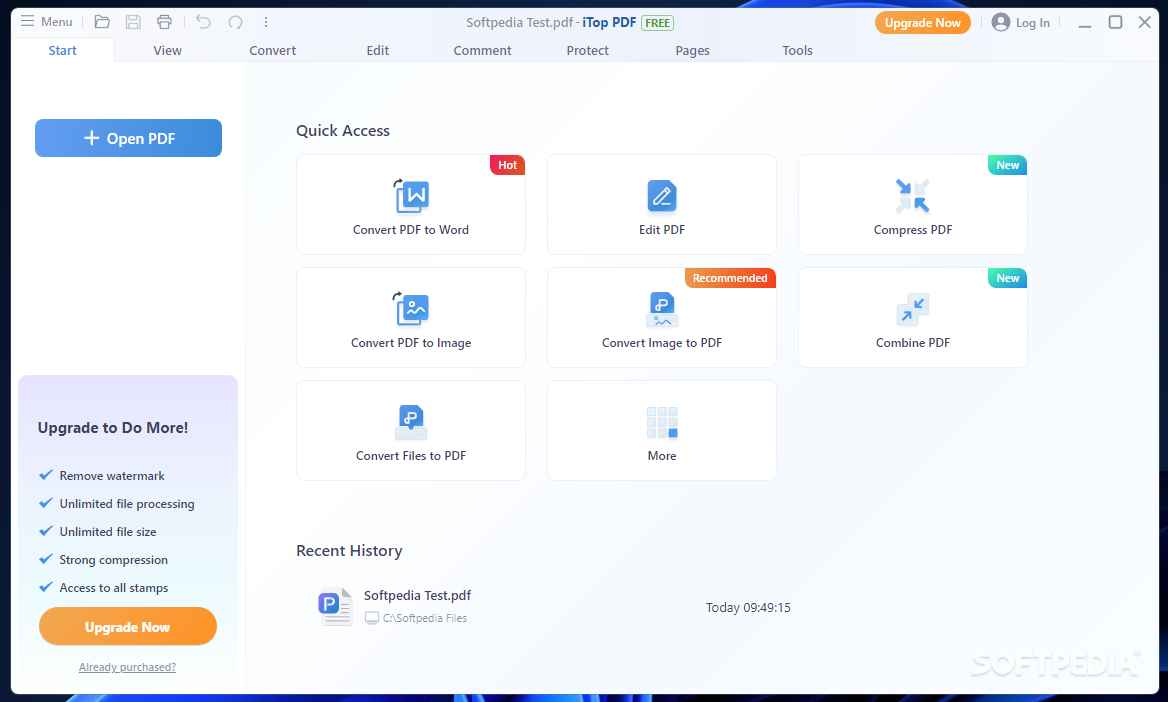Start Convert Image to PDF
Image resolution: width=1168 pixels, height=702 pixels.
point(661,318)
